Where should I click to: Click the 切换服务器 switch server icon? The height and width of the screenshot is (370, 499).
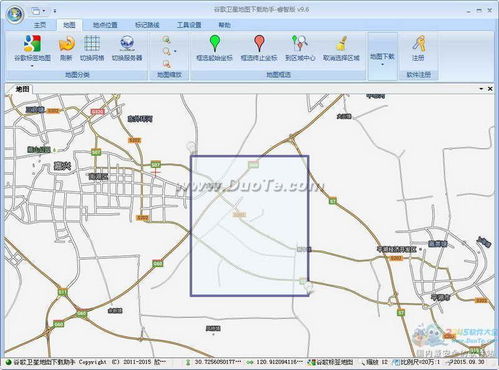click(x=127, y=43)
